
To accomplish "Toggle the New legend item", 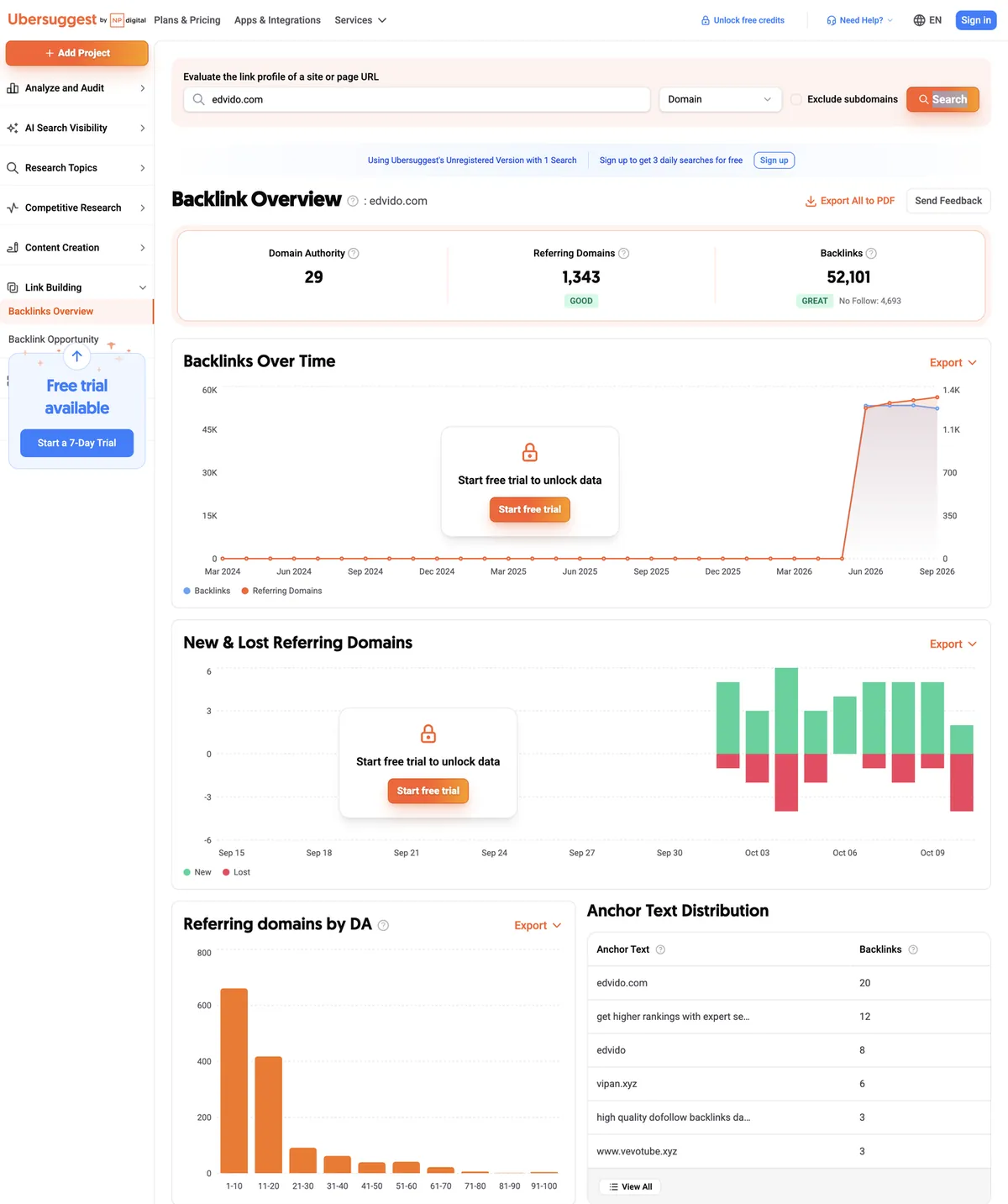I will (x=197, y=872).
